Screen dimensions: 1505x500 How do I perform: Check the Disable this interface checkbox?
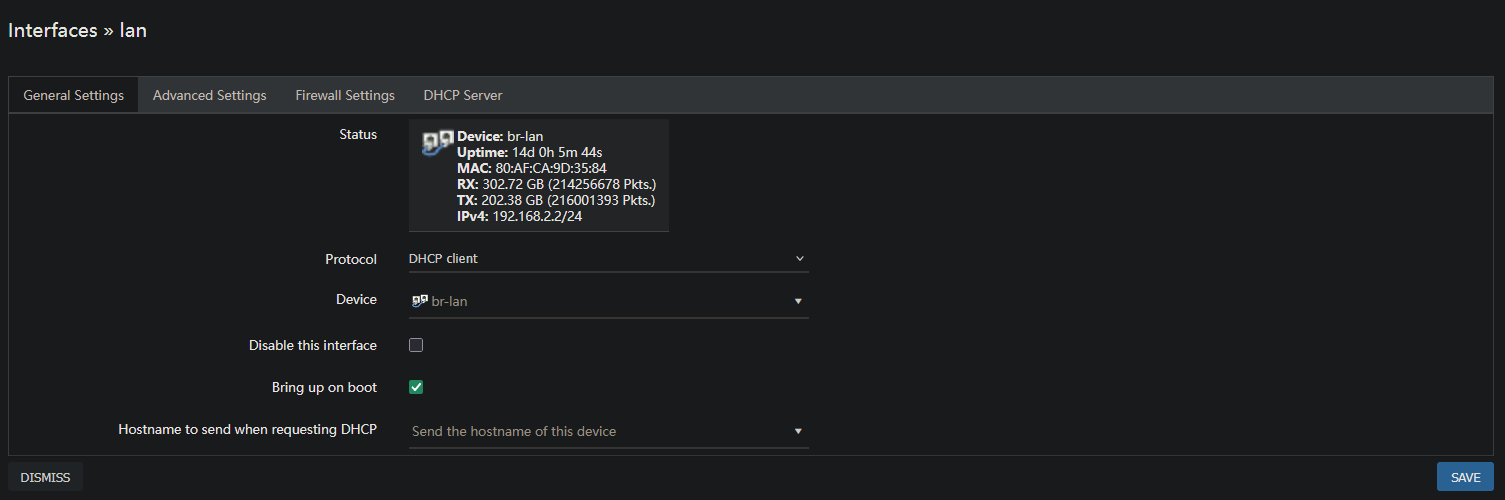click(416, 345)
